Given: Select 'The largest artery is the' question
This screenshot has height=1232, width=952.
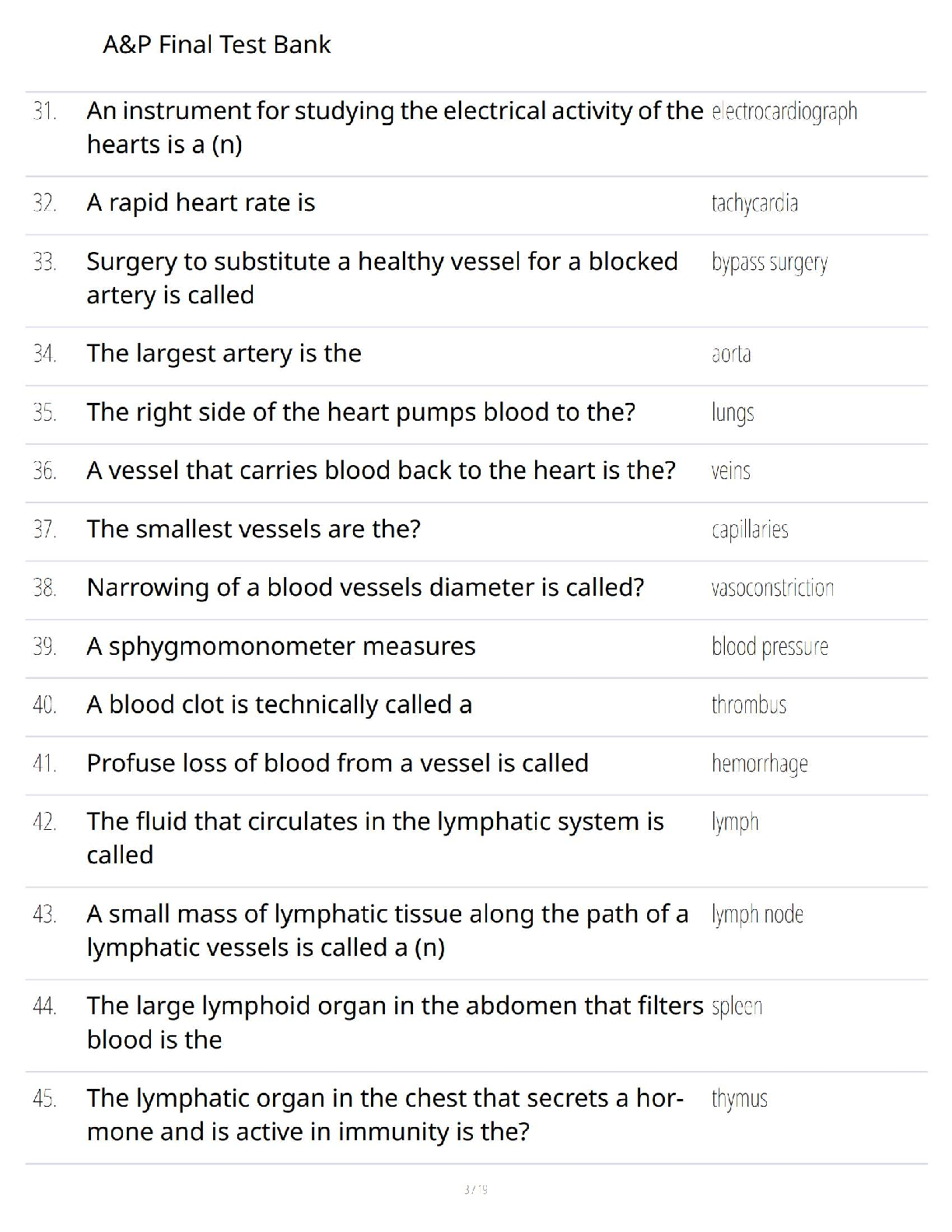Looking at the screenshot, I should click(x=224, y=354).
